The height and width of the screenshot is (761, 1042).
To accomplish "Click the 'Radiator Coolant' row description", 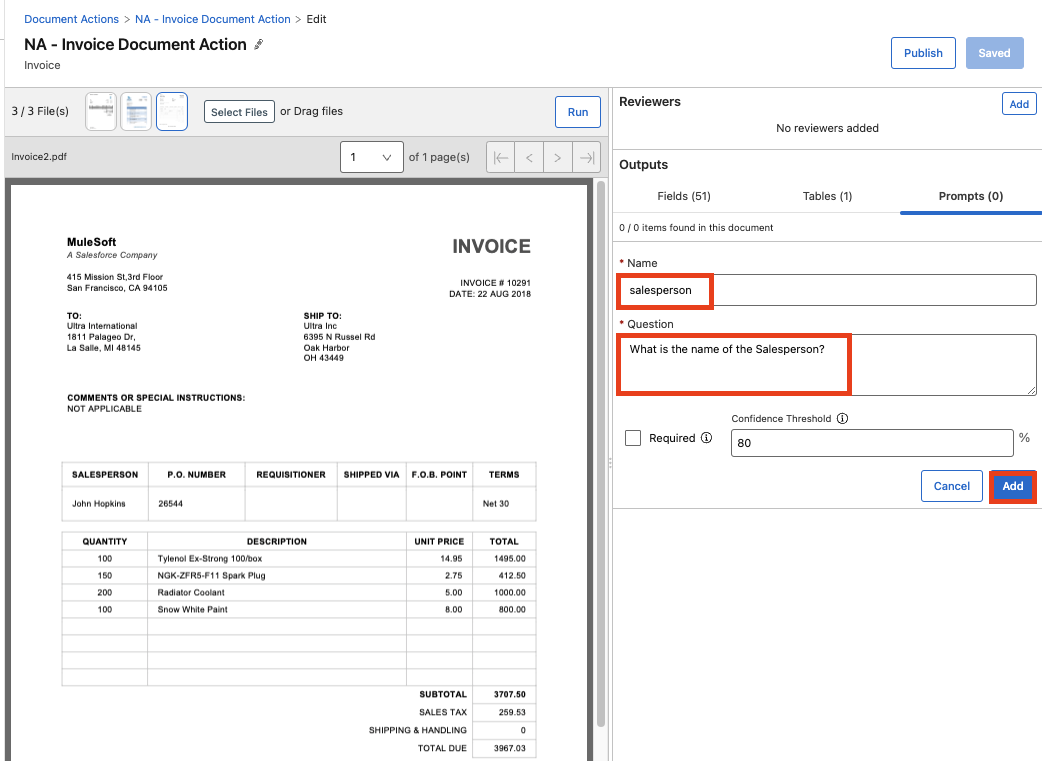I will (x=191, y=593).
